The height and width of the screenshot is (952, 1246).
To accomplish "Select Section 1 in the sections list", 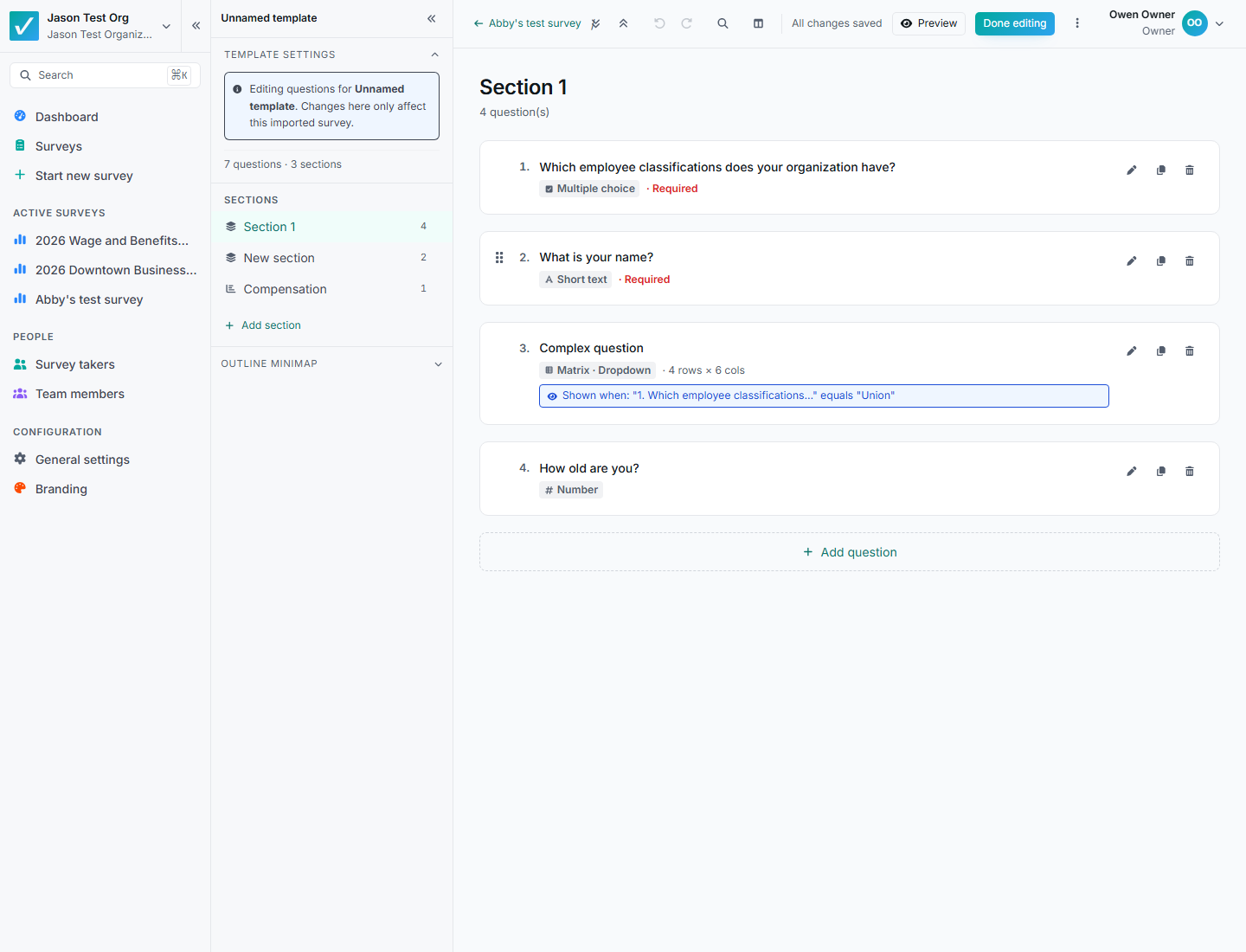I will coord(331,227).
